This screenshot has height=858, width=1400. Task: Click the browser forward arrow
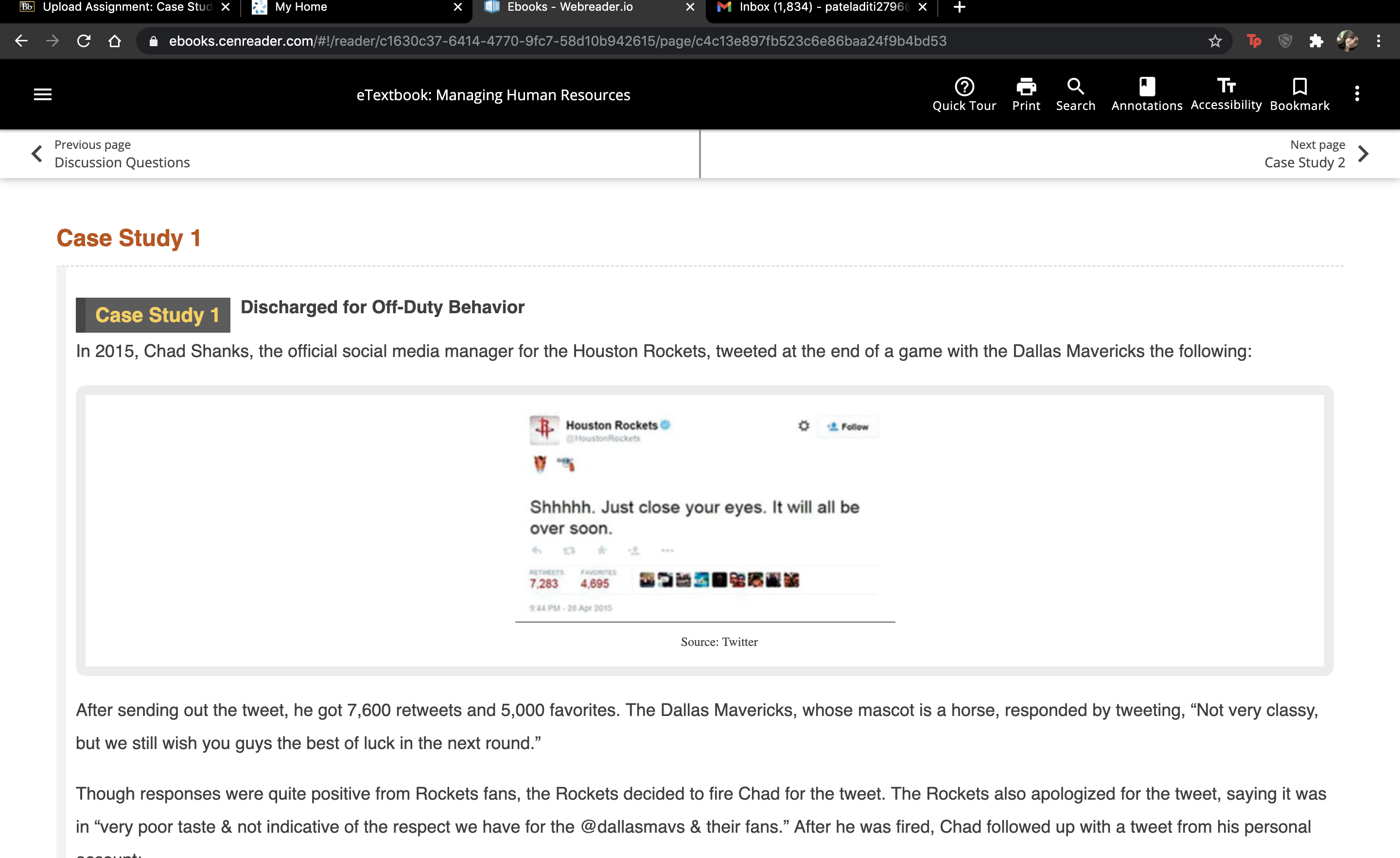[x=52, y=41]
